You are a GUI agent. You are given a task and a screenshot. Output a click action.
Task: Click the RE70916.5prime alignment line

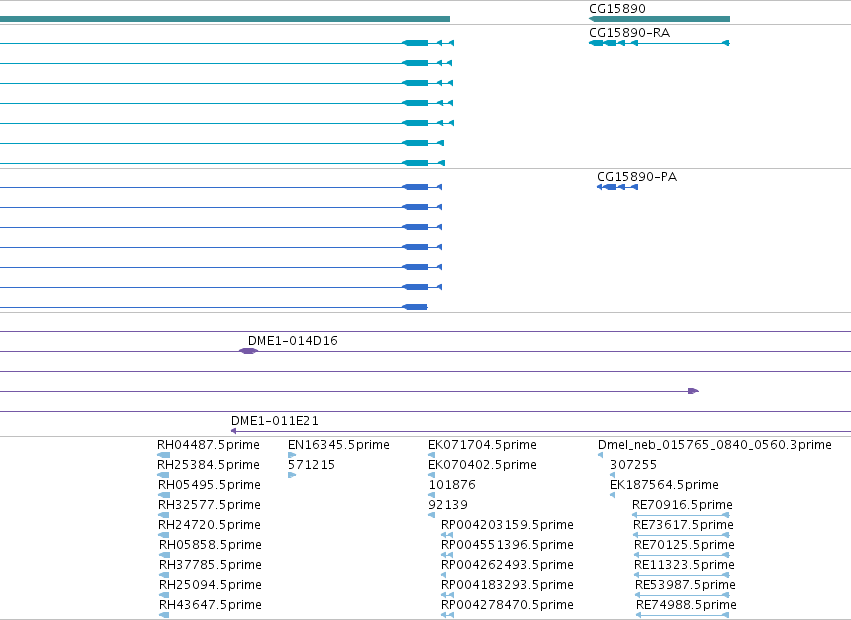[x=681, y=515]
